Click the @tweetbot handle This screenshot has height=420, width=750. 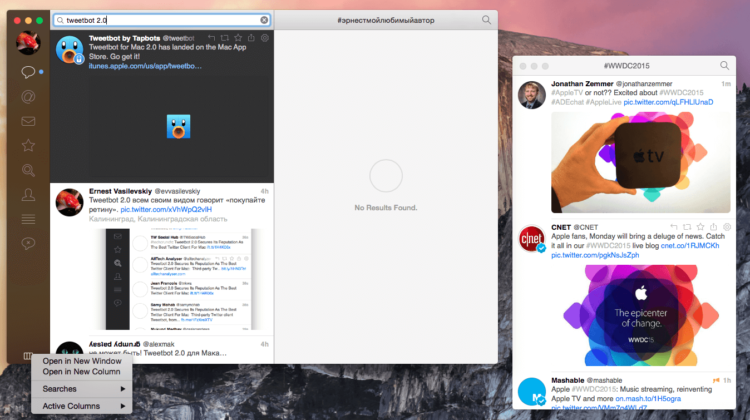pyautogui.click(x=178, y=38)
